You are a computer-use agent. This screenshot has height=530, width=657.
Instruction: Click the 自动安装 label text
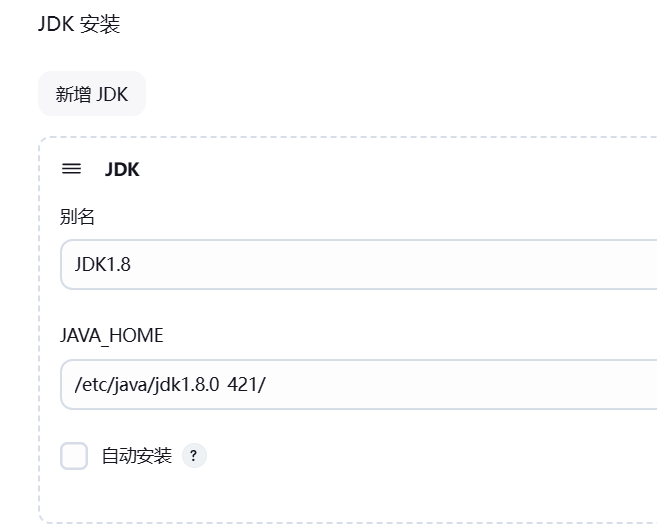click(137, 455)
